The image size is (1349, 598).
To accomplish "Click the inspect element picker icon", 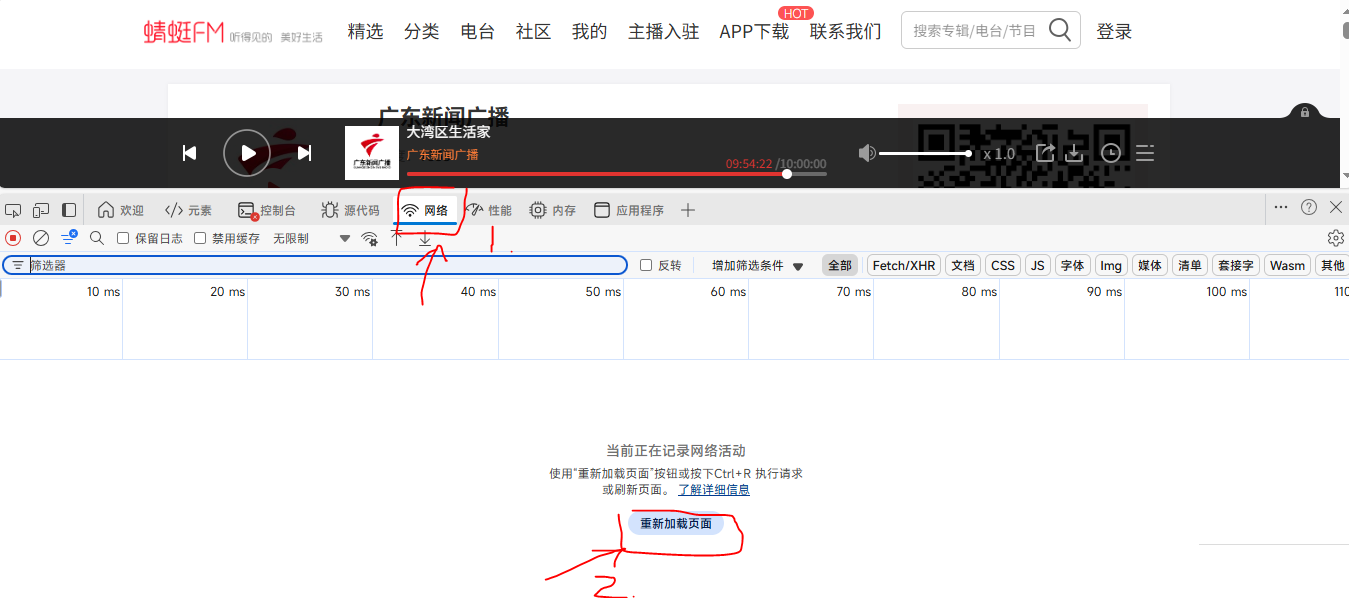I will (x=13, y=210).
